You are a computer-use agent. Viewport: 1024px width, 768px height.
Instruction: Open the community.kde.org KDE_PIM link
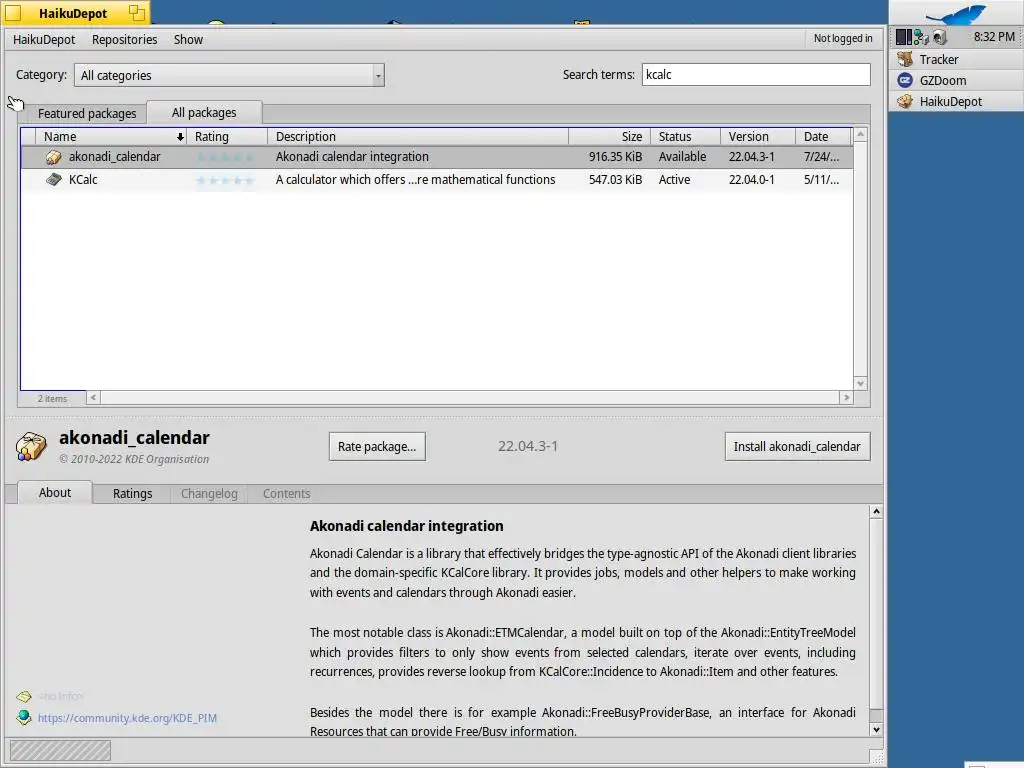click(127, 718)
